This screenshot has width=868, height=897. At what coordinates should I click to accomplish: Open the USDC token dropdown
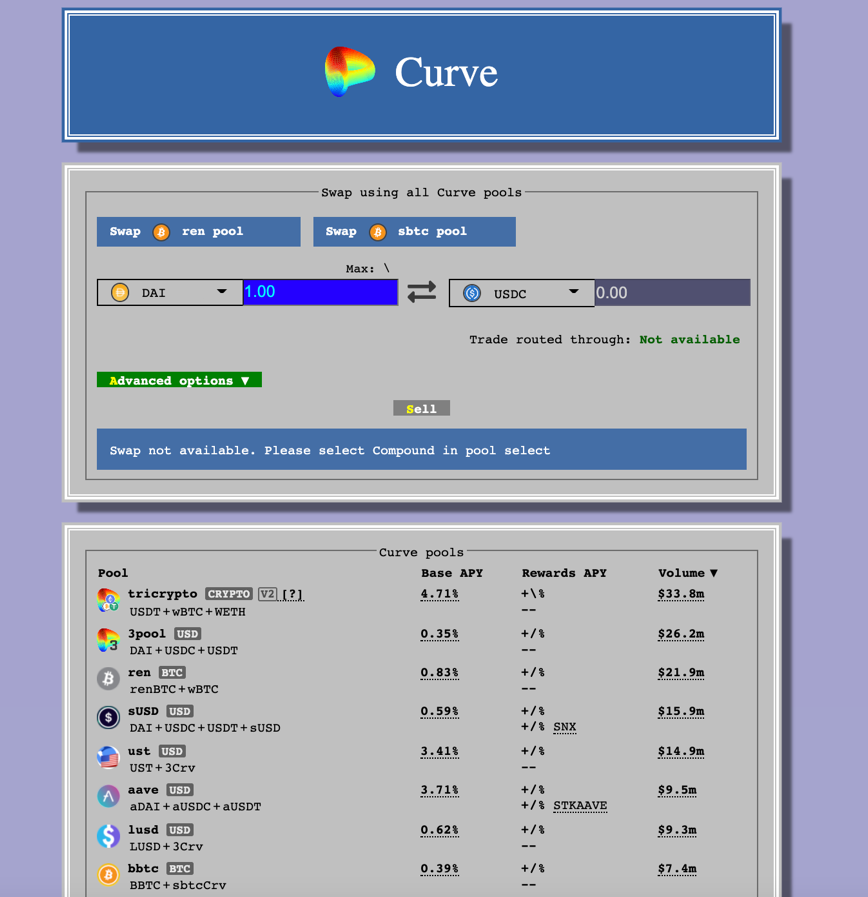pos(573,292)
